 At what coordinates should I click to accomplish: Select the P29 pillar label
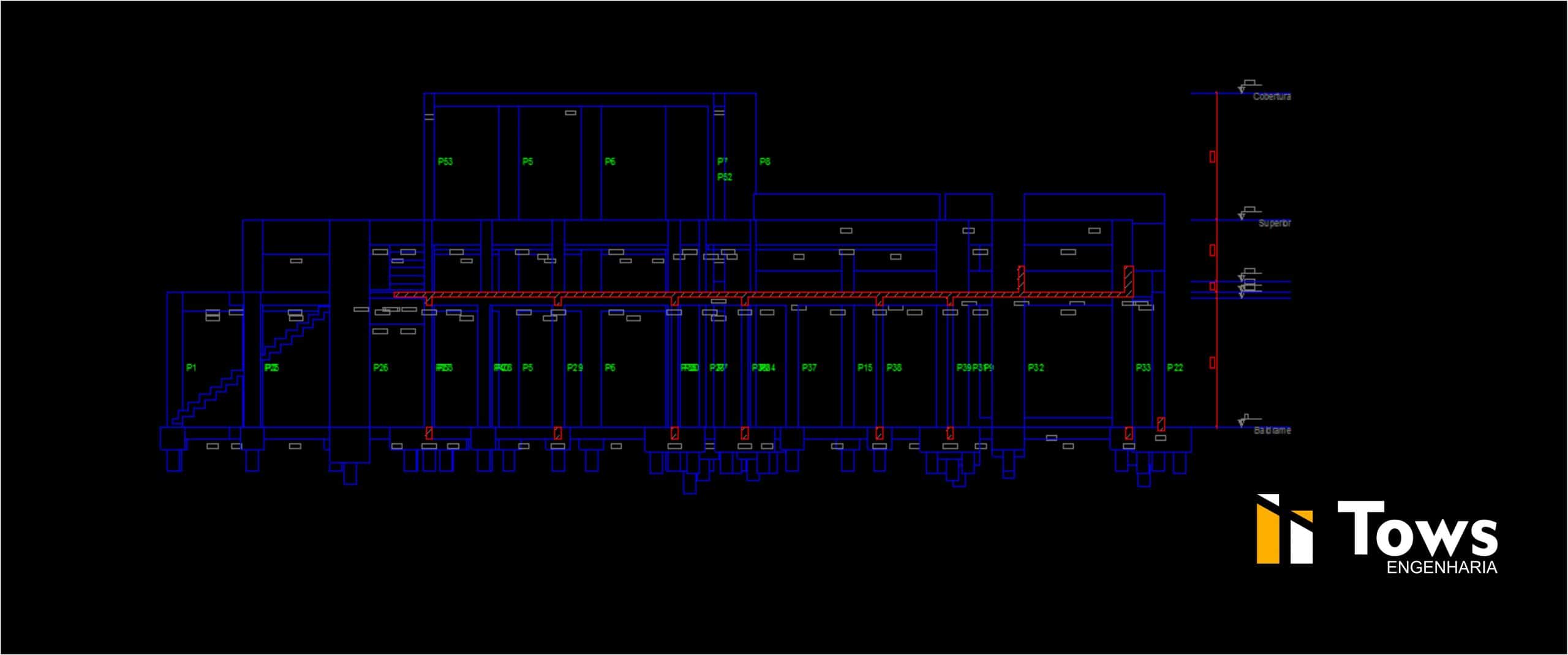[x=575, y=367]
